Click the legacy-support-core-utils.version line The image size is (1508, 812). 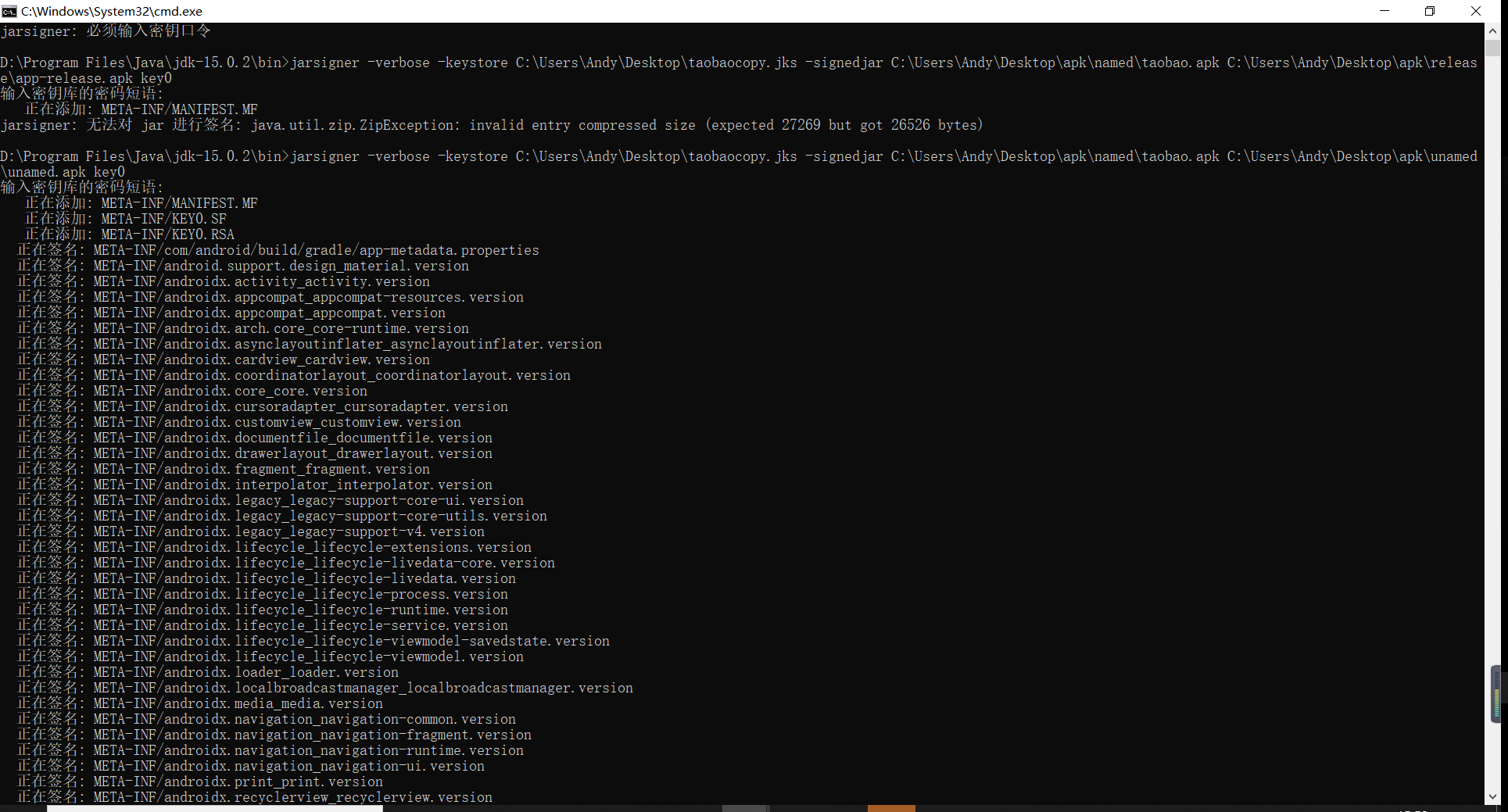(282, 516)
